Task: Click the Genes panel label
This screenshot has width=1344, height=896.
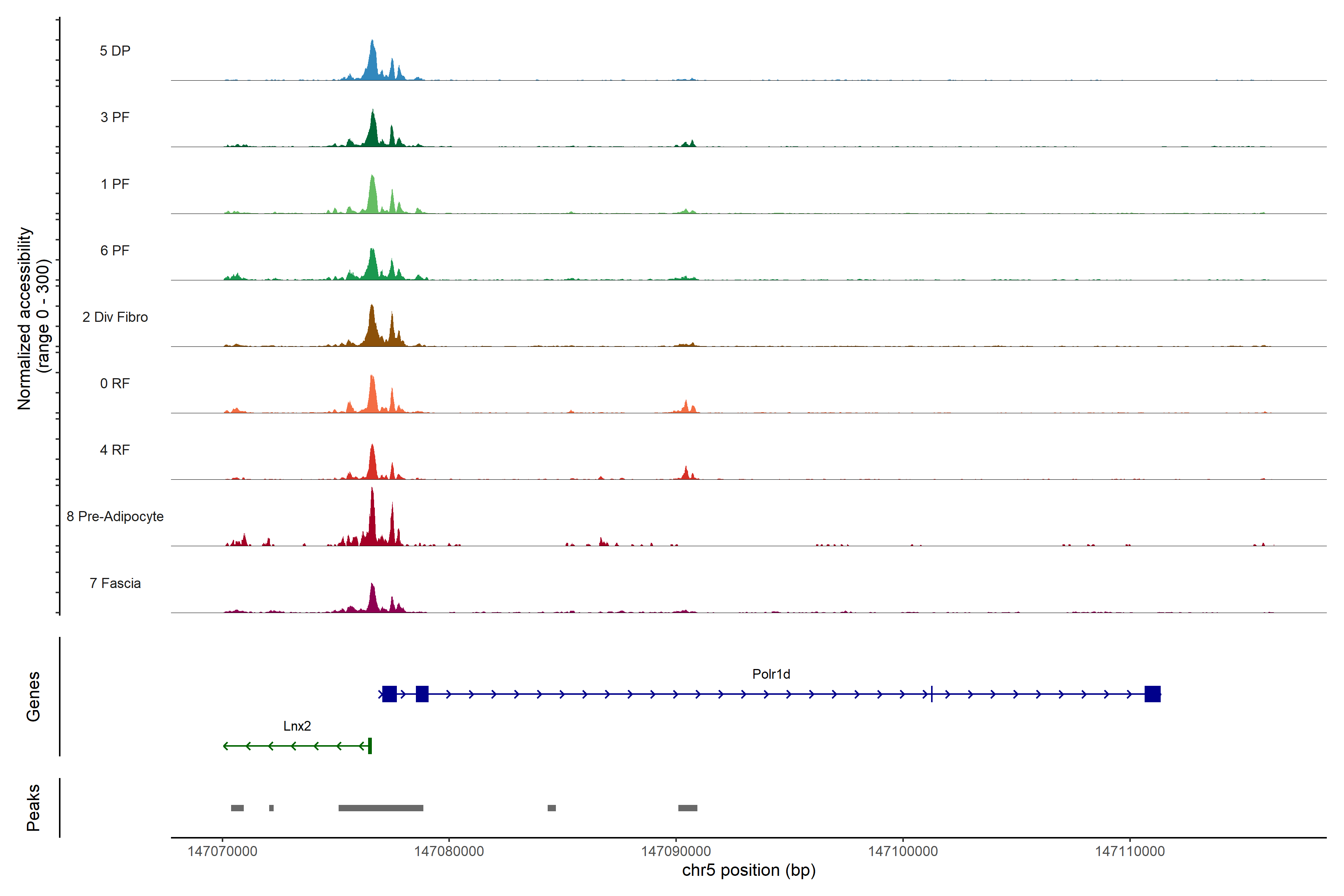Action: [33, 697]
